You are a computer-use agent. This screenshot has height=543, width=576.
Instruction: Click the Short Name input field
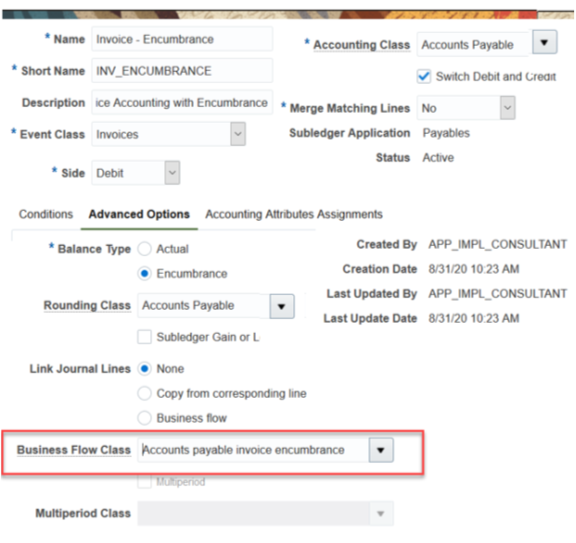[182, 71]
